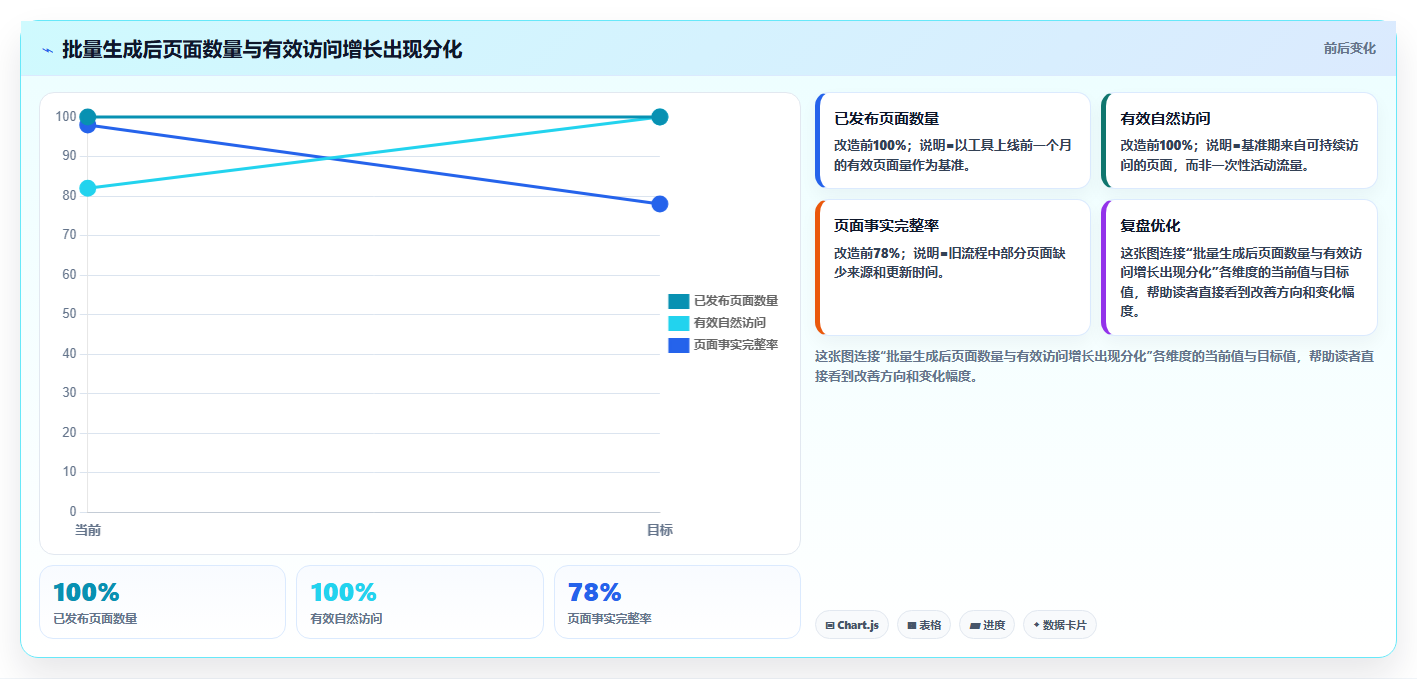Click the cyan 100% 有效自然访问 stat card

pyautogui.click(x=420, y=602)
